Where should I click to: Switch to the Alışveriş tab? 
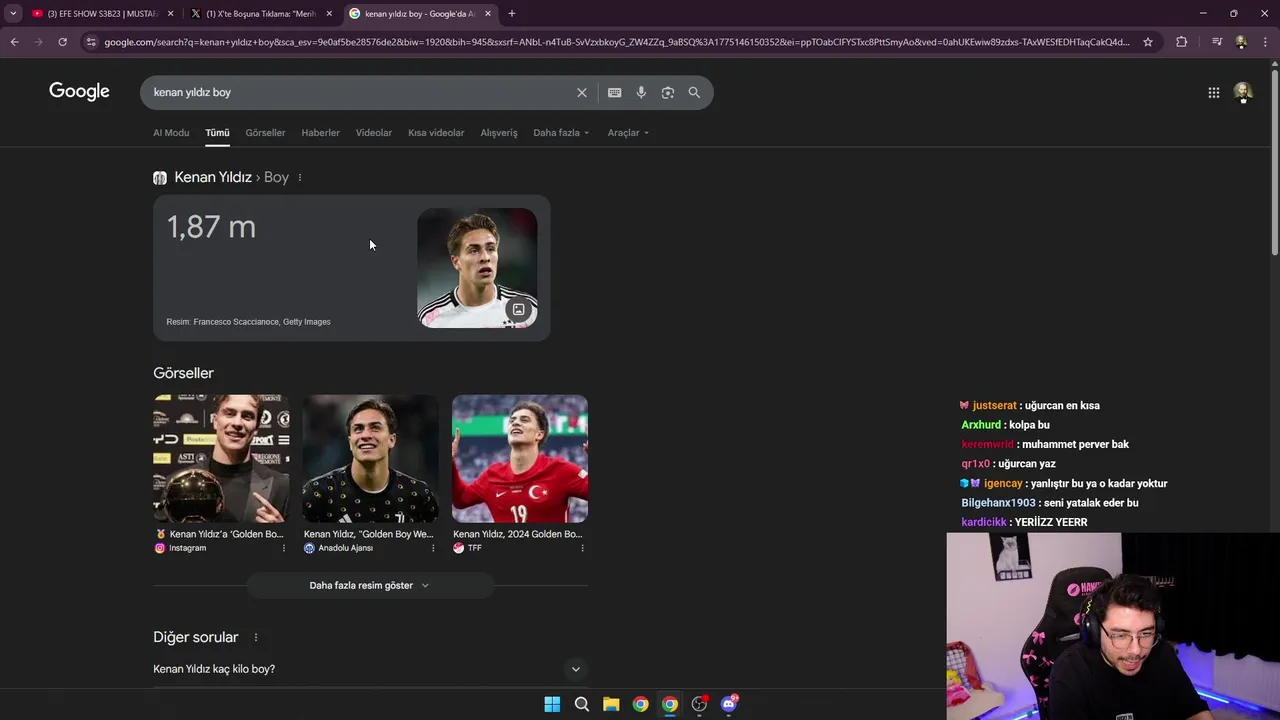[x=499, y=132]
